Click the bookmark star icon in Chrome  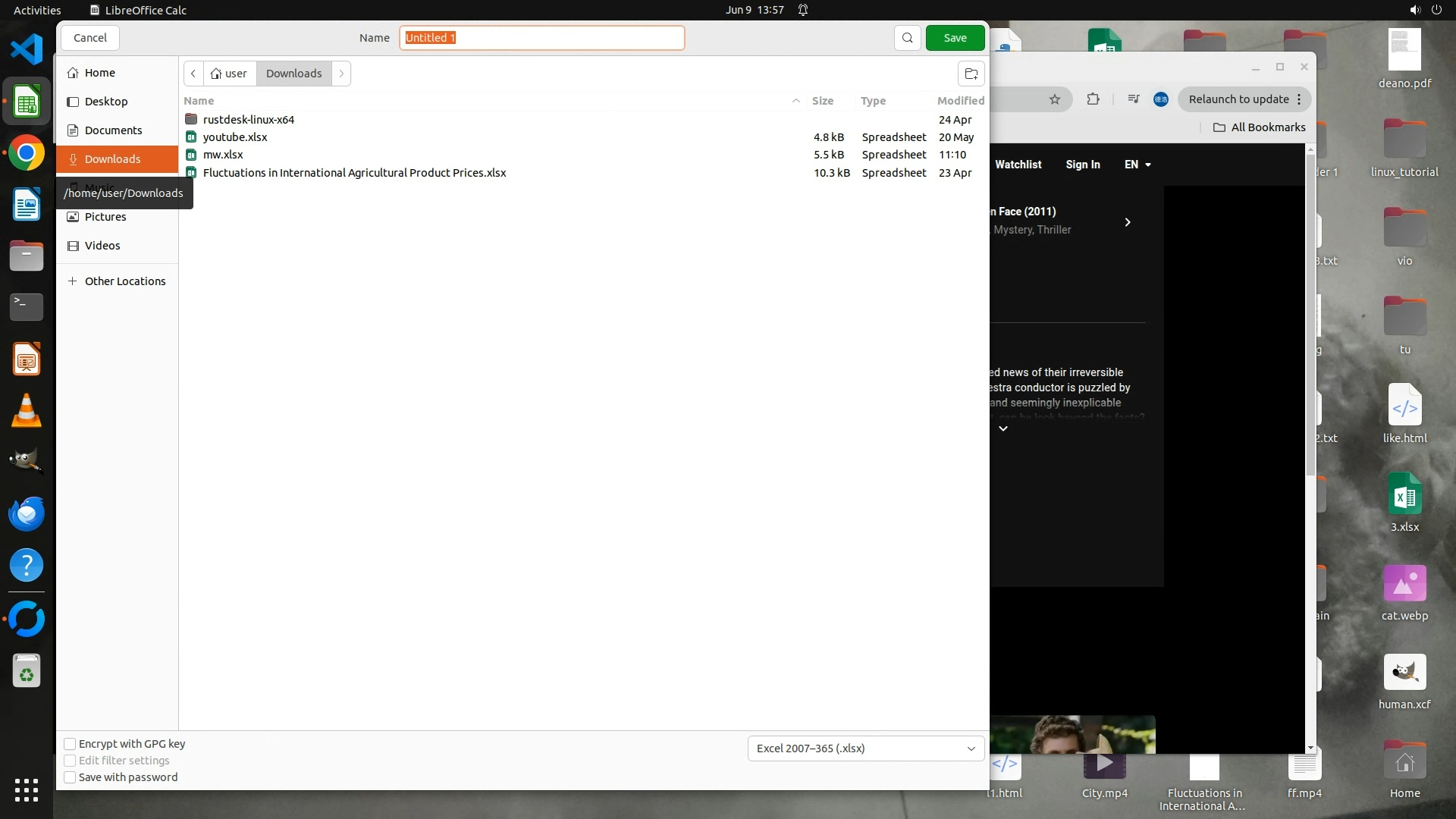[x=1054, y=99]
